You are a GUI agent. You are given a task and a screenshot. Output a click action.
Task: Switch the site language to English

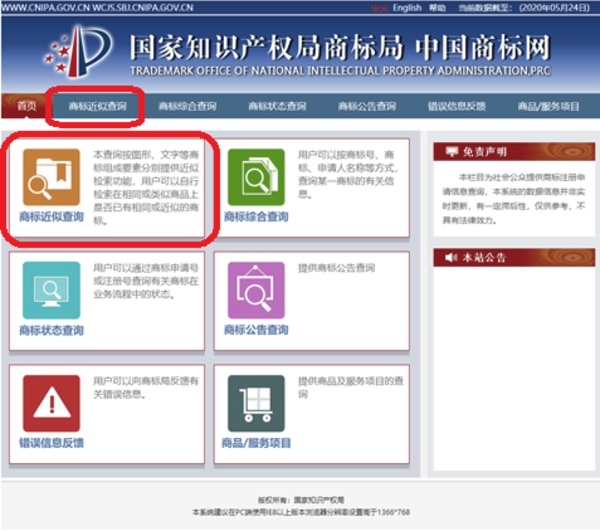407,8
